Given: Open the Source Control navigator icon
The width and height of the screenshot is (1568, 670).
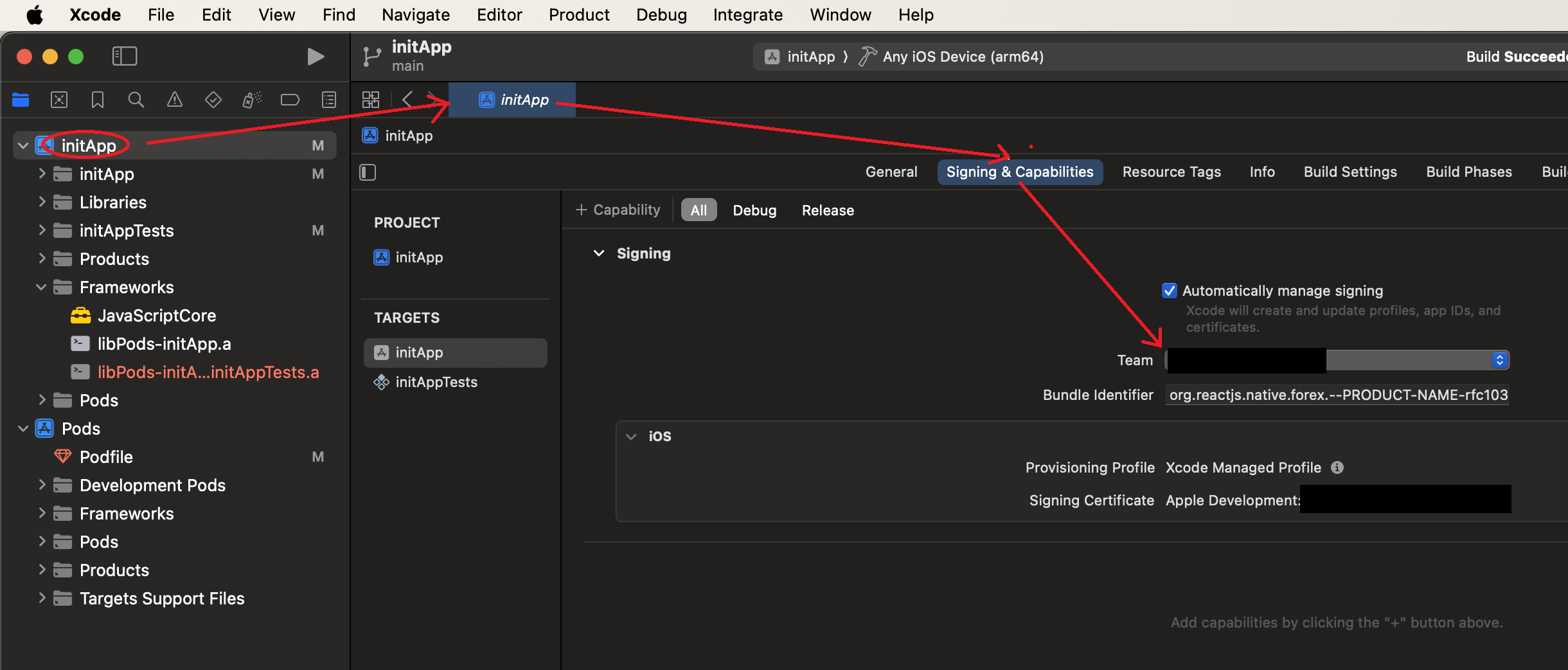Looking at the screenshot, I should (x=59, y=100).
